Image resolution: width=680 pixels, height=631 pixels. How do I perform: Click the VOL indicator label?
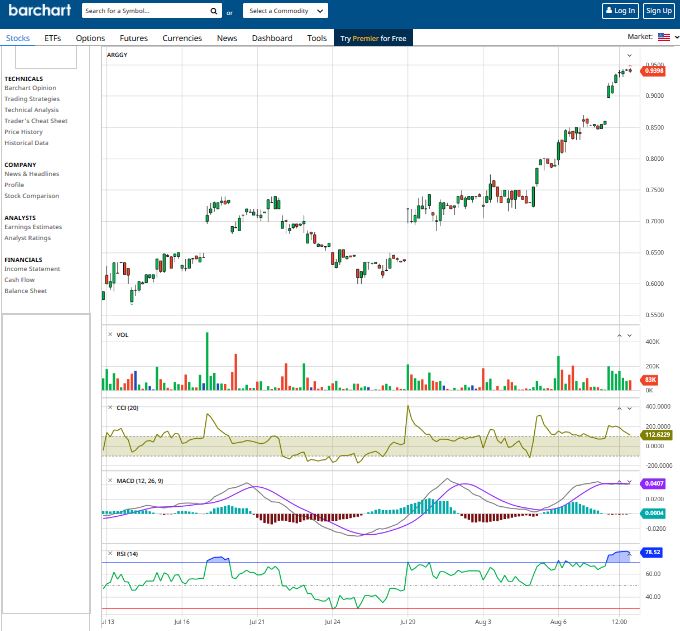coord(122,334)
